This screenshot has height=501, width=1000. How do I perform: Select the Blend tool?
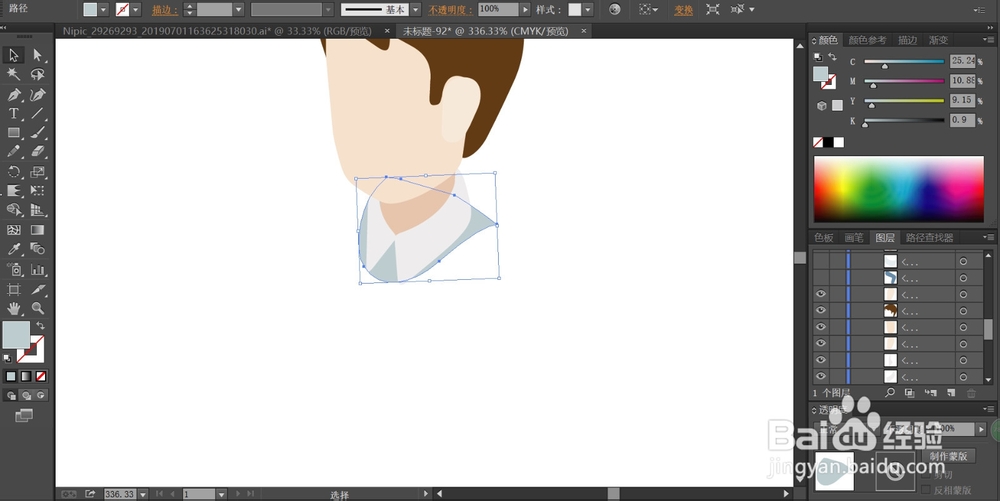coord(38,249)
